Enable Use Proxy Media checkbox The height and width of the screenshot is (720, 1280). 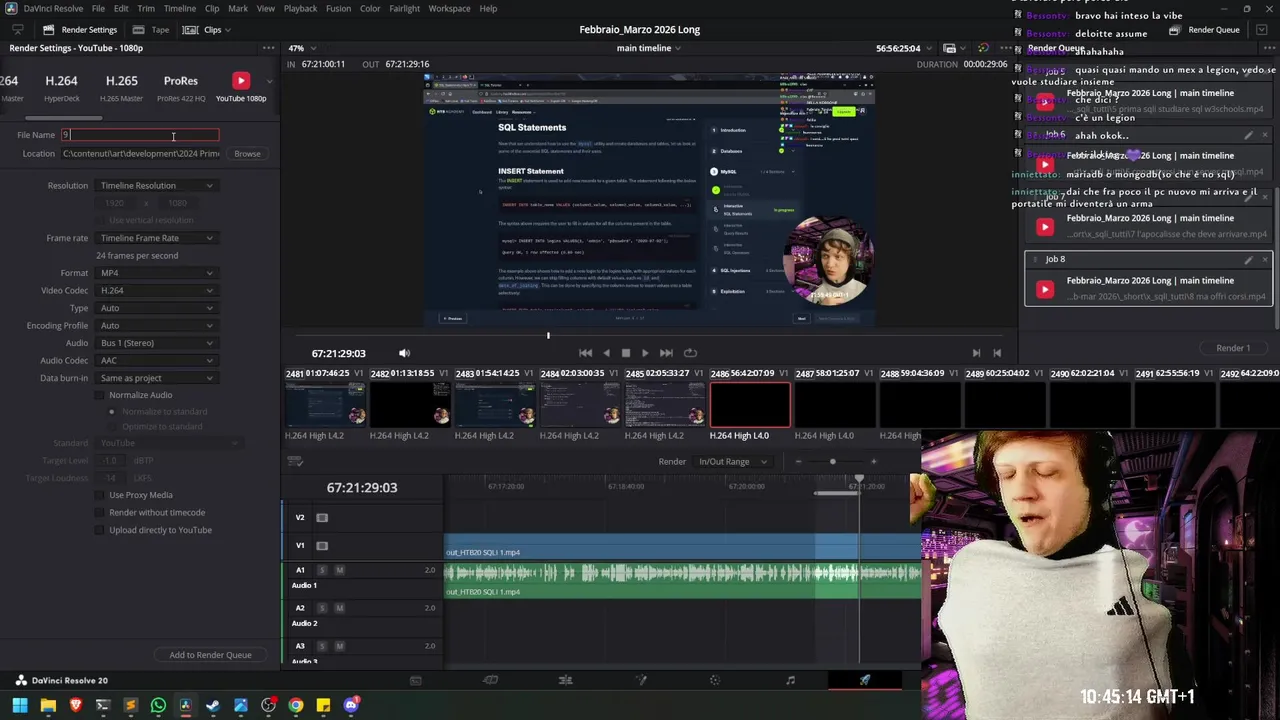point(100,495)
